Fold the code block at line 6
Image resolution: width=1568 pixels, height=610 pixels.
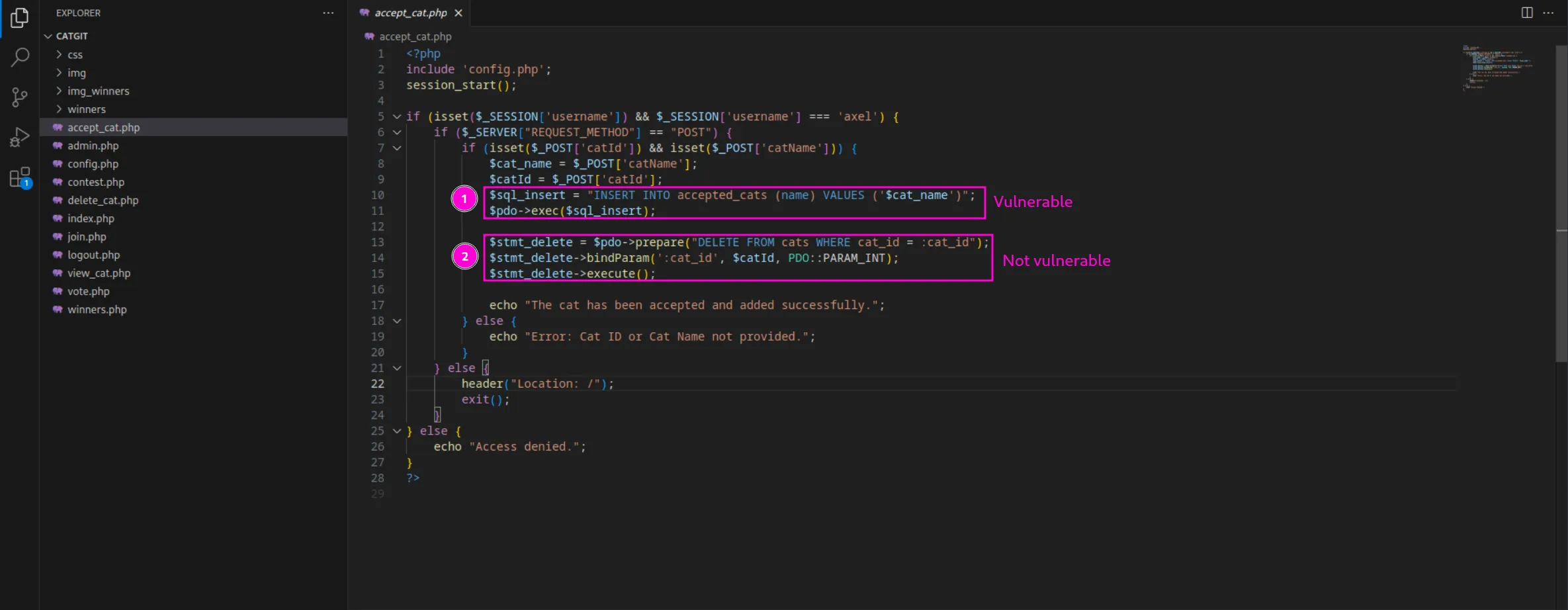[x=397, y=132]
